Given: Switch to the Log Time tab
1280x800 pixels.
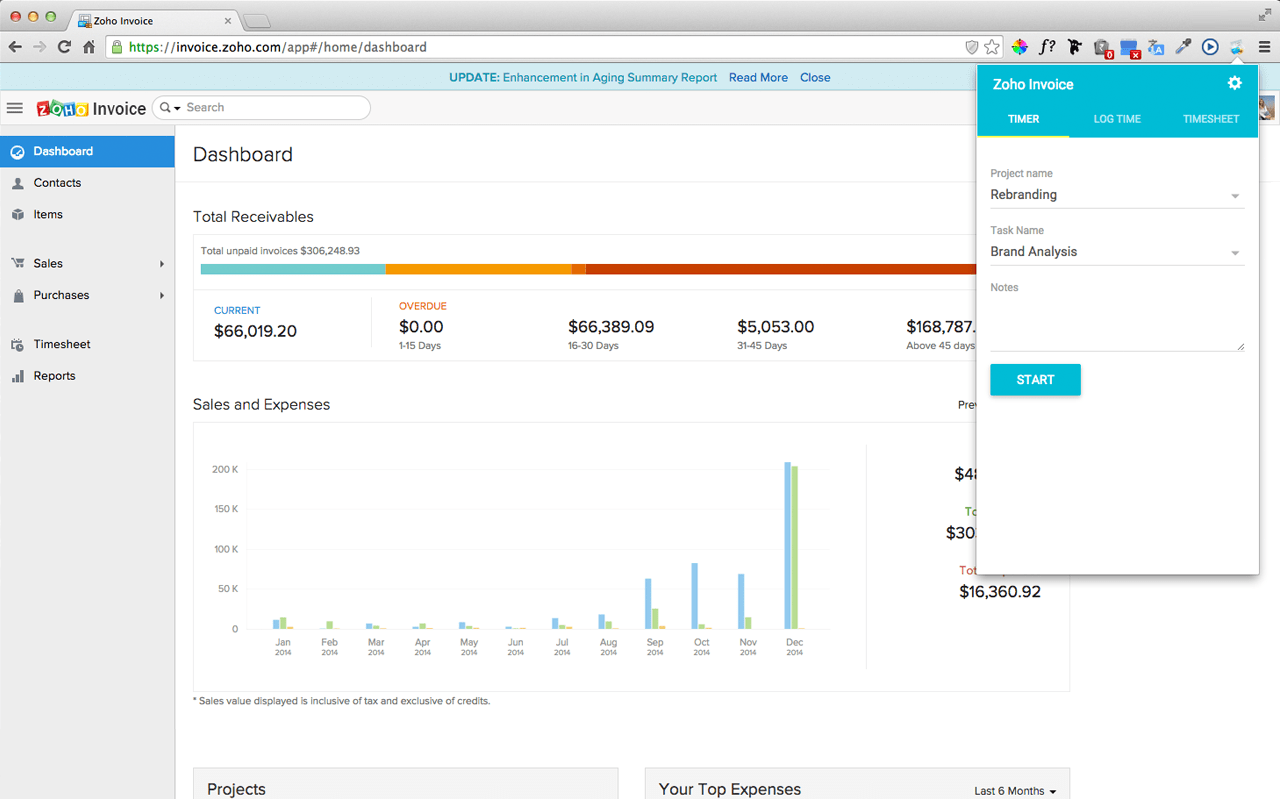Looking at the screenshot, I should point(1117,119).
